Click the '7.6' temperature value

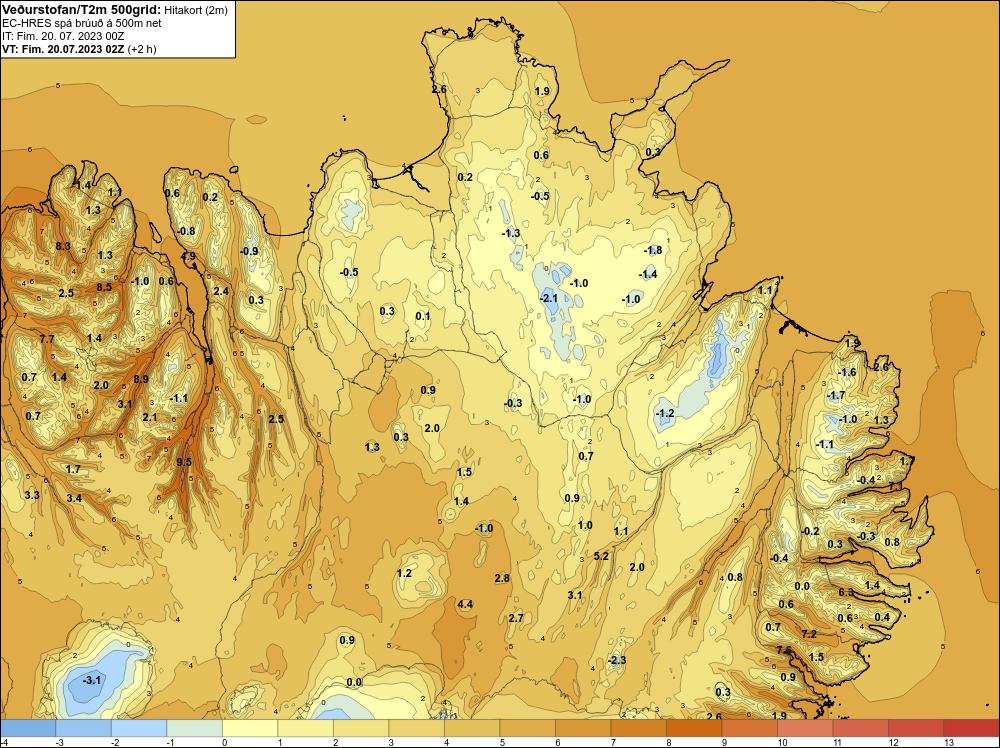coord(784,650)
